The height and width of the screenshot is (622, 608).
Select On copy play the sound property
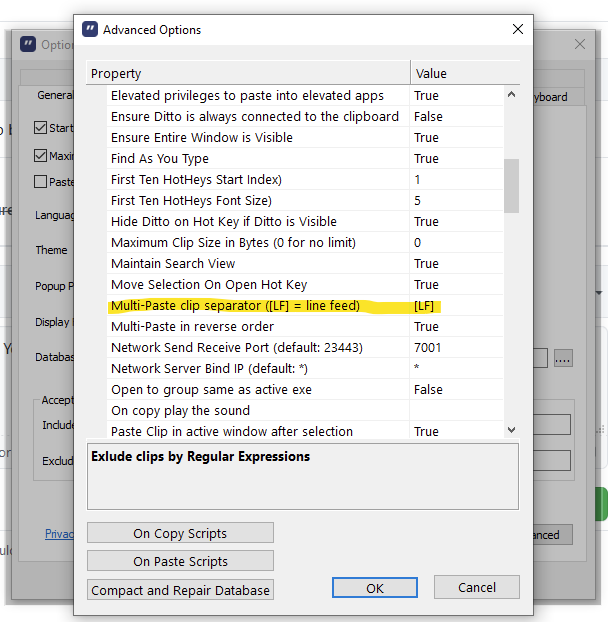point(305,411)
